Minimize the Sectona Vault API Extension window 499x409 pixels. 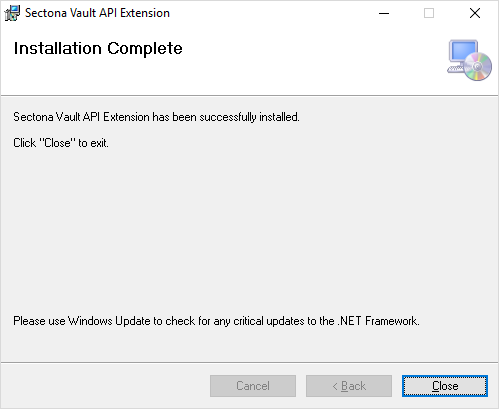384,13
